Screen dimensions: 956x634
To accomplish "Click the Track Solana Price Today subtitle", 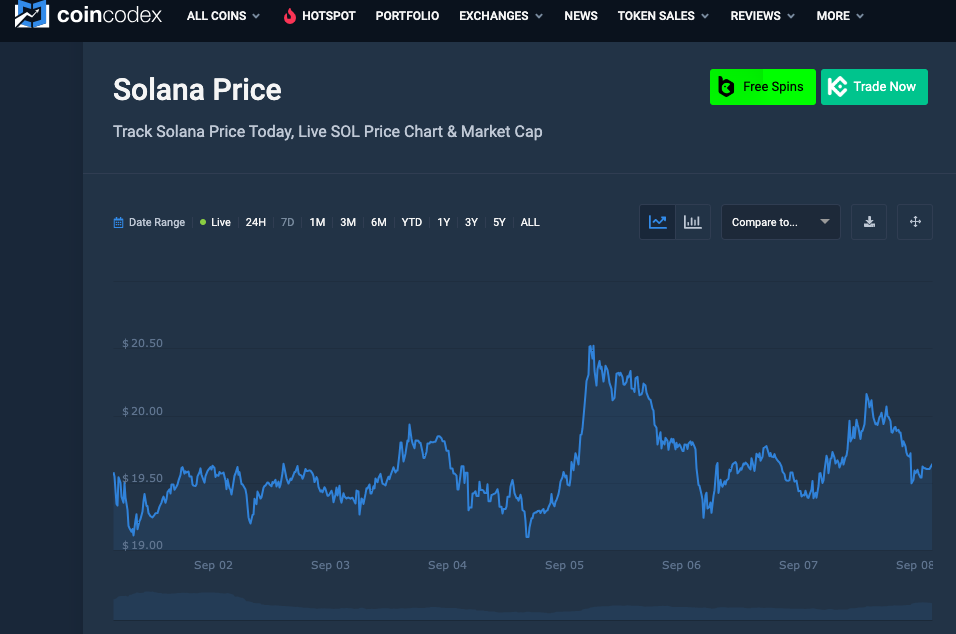I will [x=327, y=132].
